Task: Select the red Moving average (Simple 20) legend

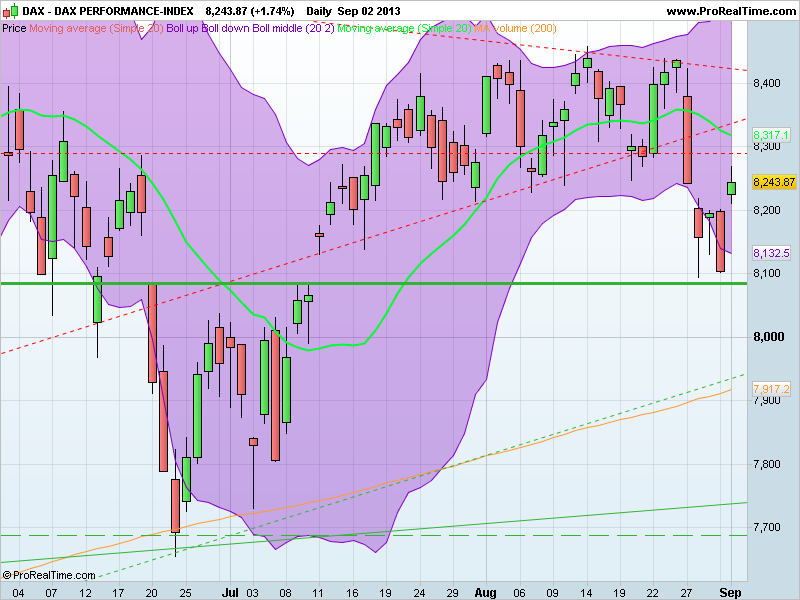Action: 96,28
